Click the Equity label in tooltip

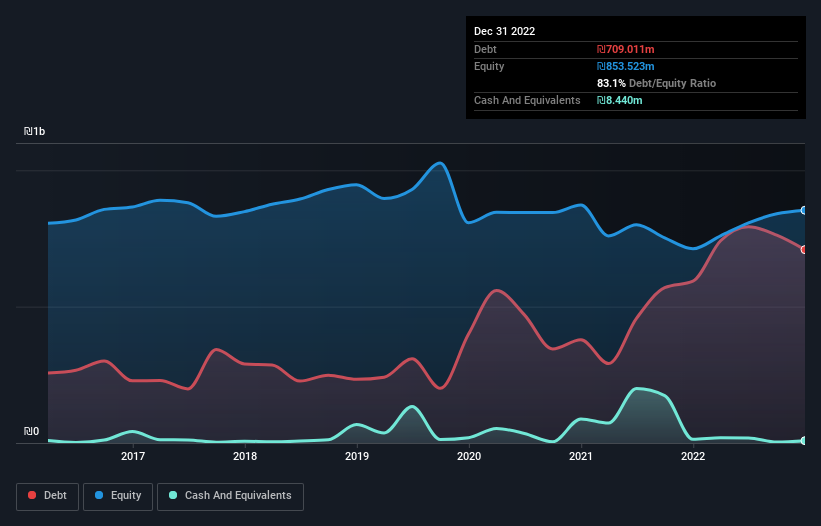489,66
